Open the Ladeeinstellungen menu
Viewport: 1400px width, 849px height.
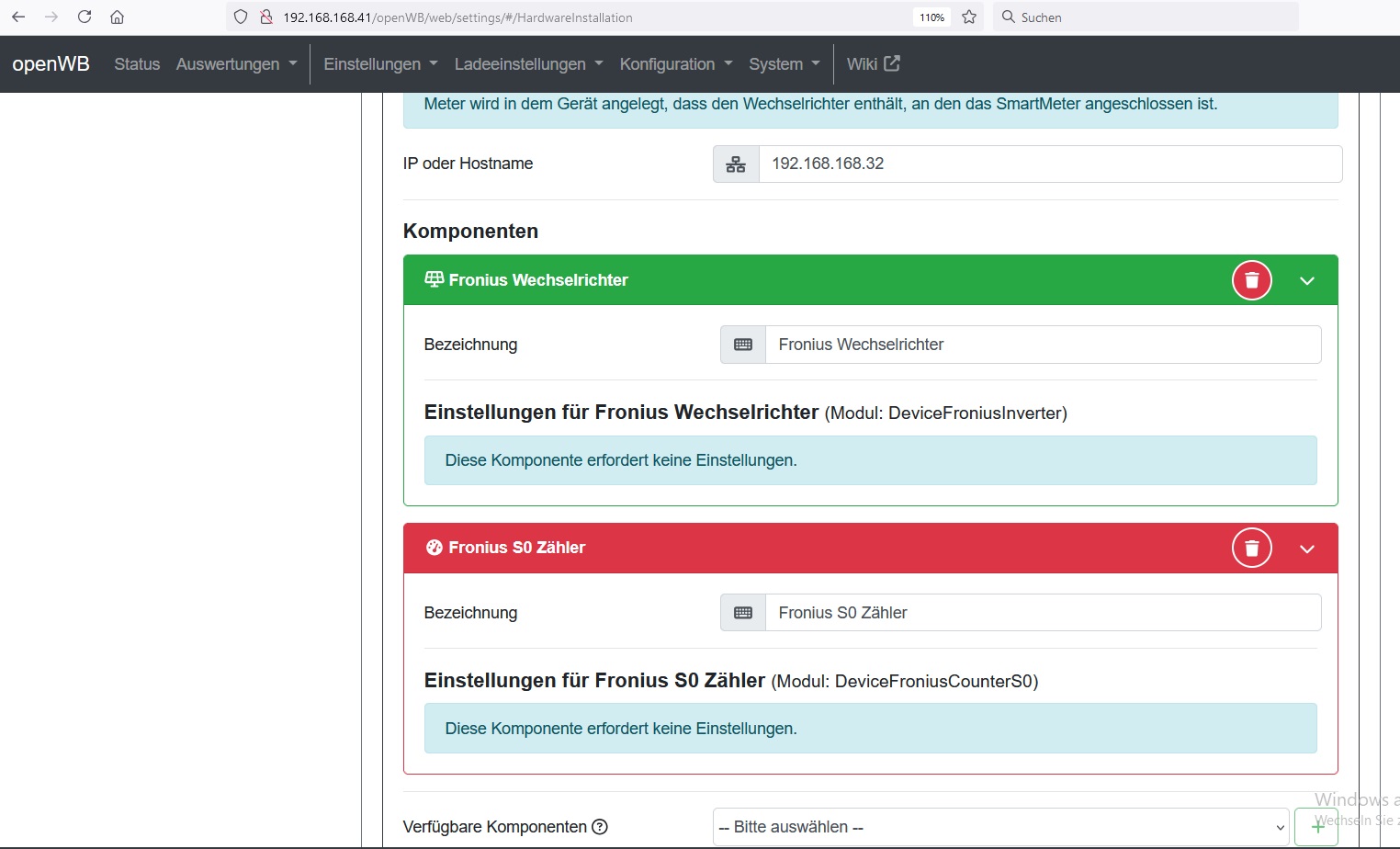(x=528, y=63)
